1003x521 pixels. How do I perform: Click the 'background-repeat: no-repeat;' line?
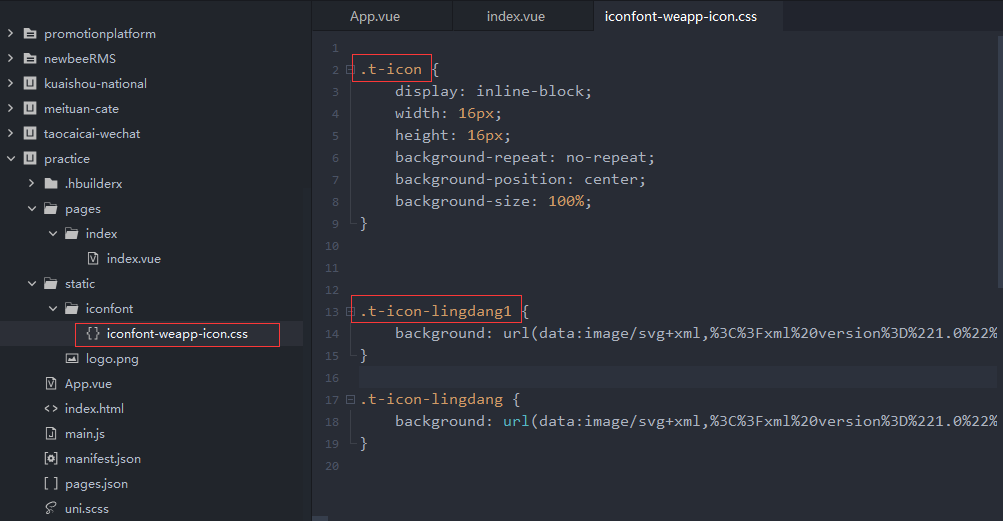pos(525,157)
